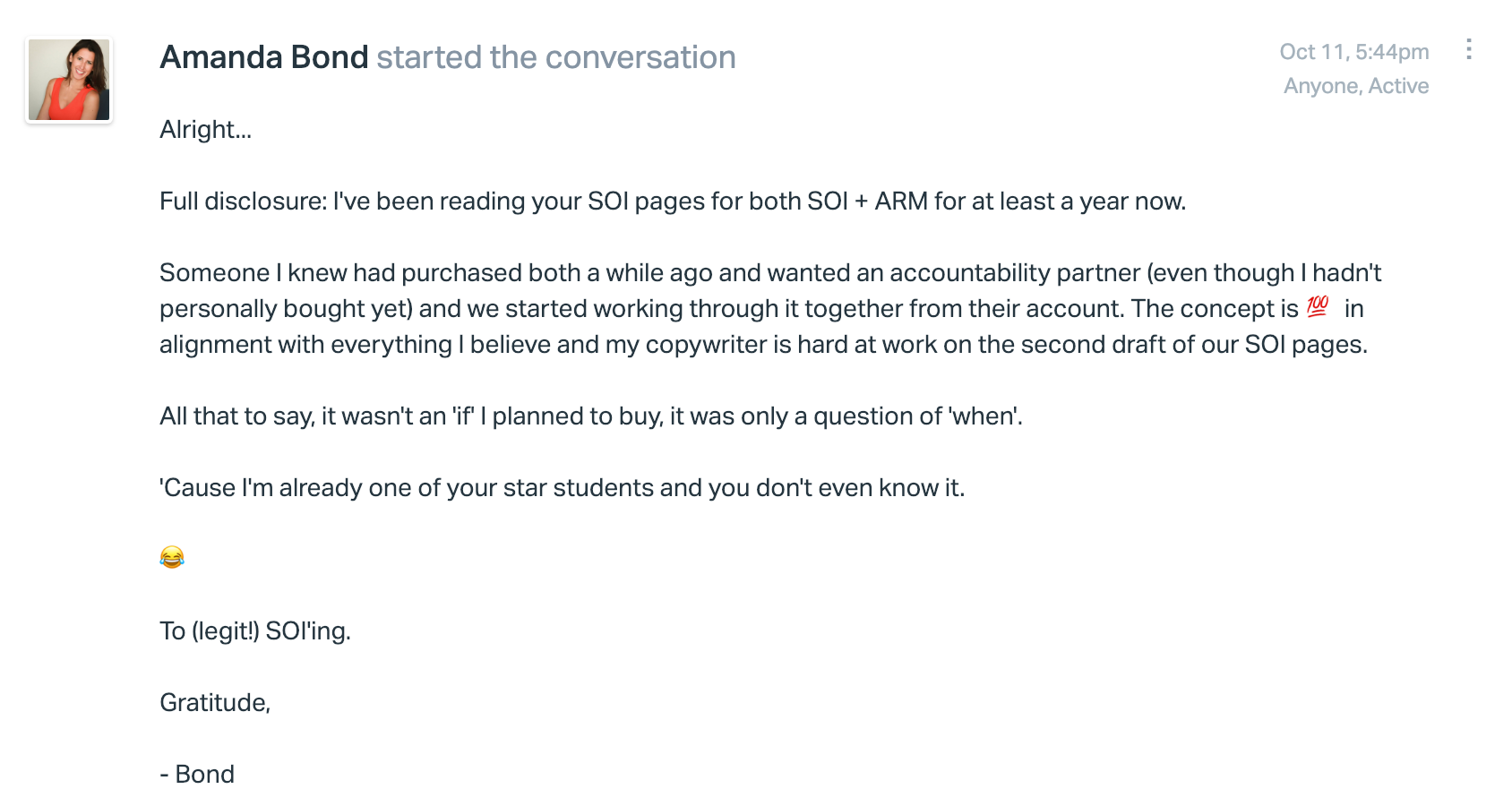Click the laughing crying emoji

pos(172,557)
